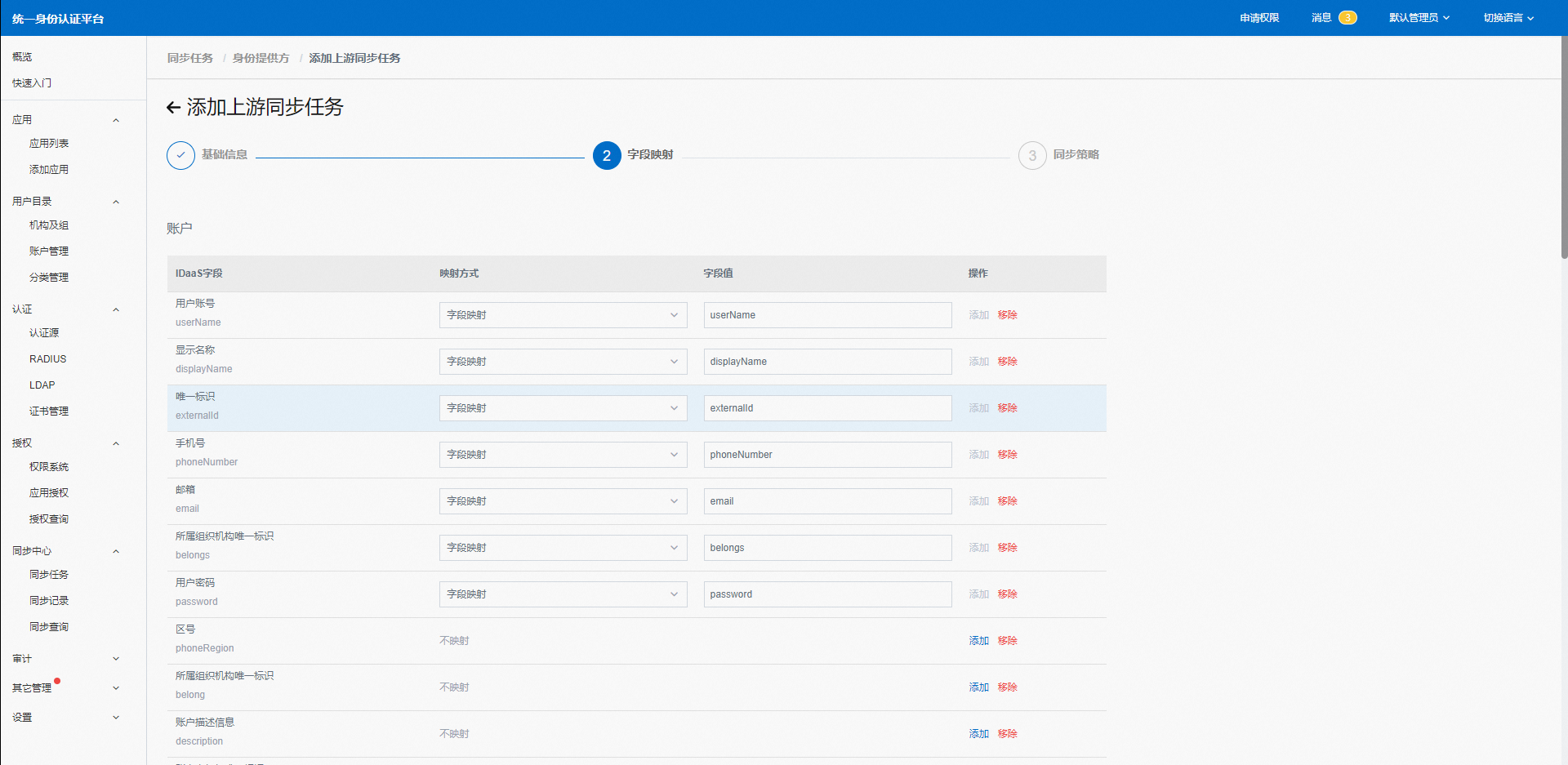Image resolution: width=1568 pixels, height=765 pixels.
Task: Click the back arrow beside 添加上游同步任务
Action: [x=173, y=108]
